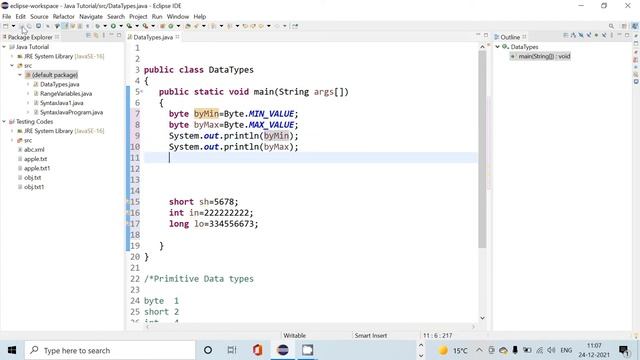640x360 pixels.
Task: Open the Navigate menu
Action: pyautogui.click(x=91, y=16)
